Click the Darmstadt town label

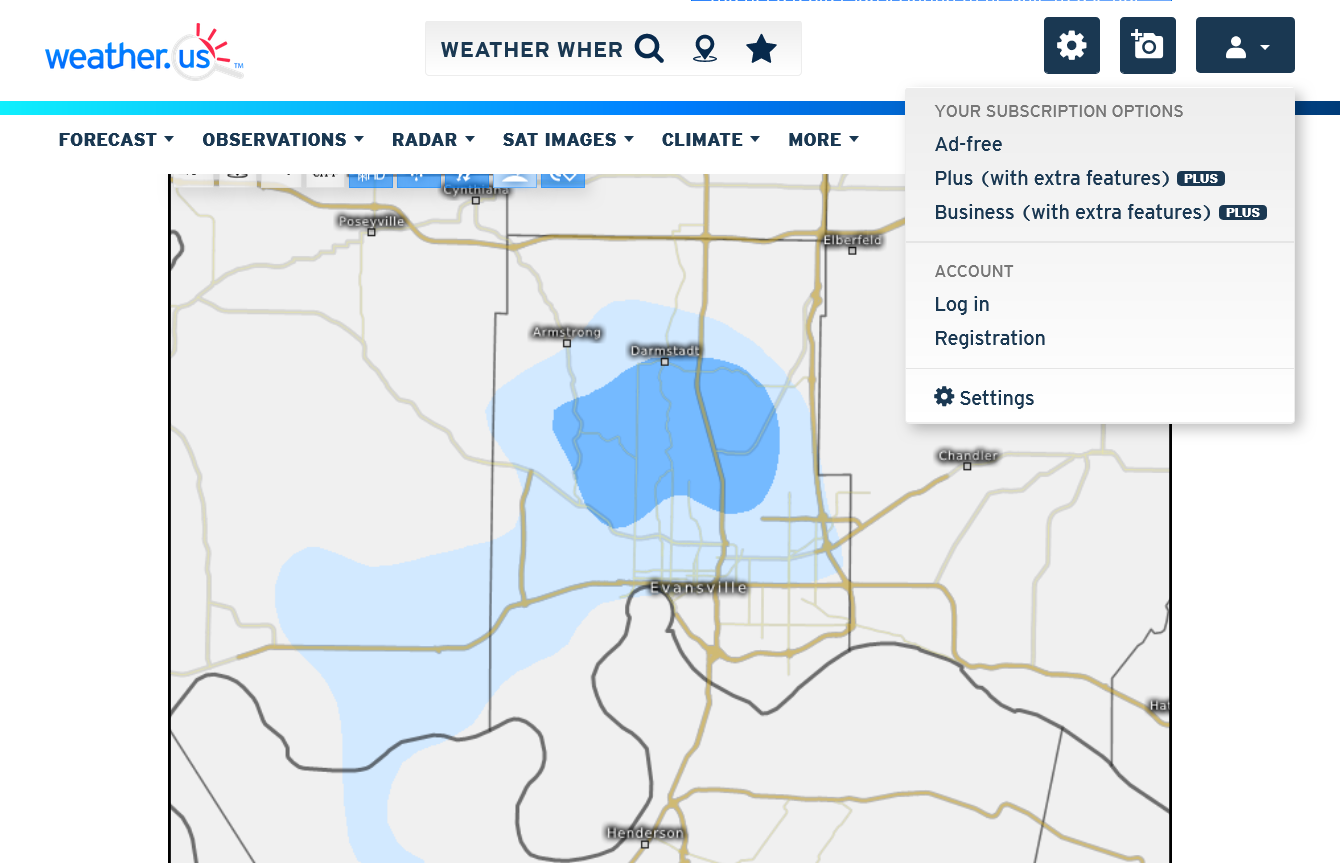point(665,351)
